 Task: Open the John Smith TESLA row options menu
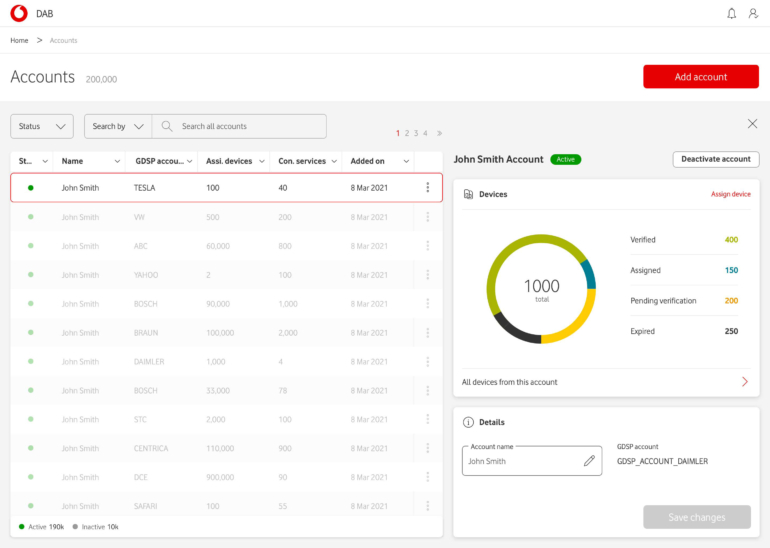428,187
